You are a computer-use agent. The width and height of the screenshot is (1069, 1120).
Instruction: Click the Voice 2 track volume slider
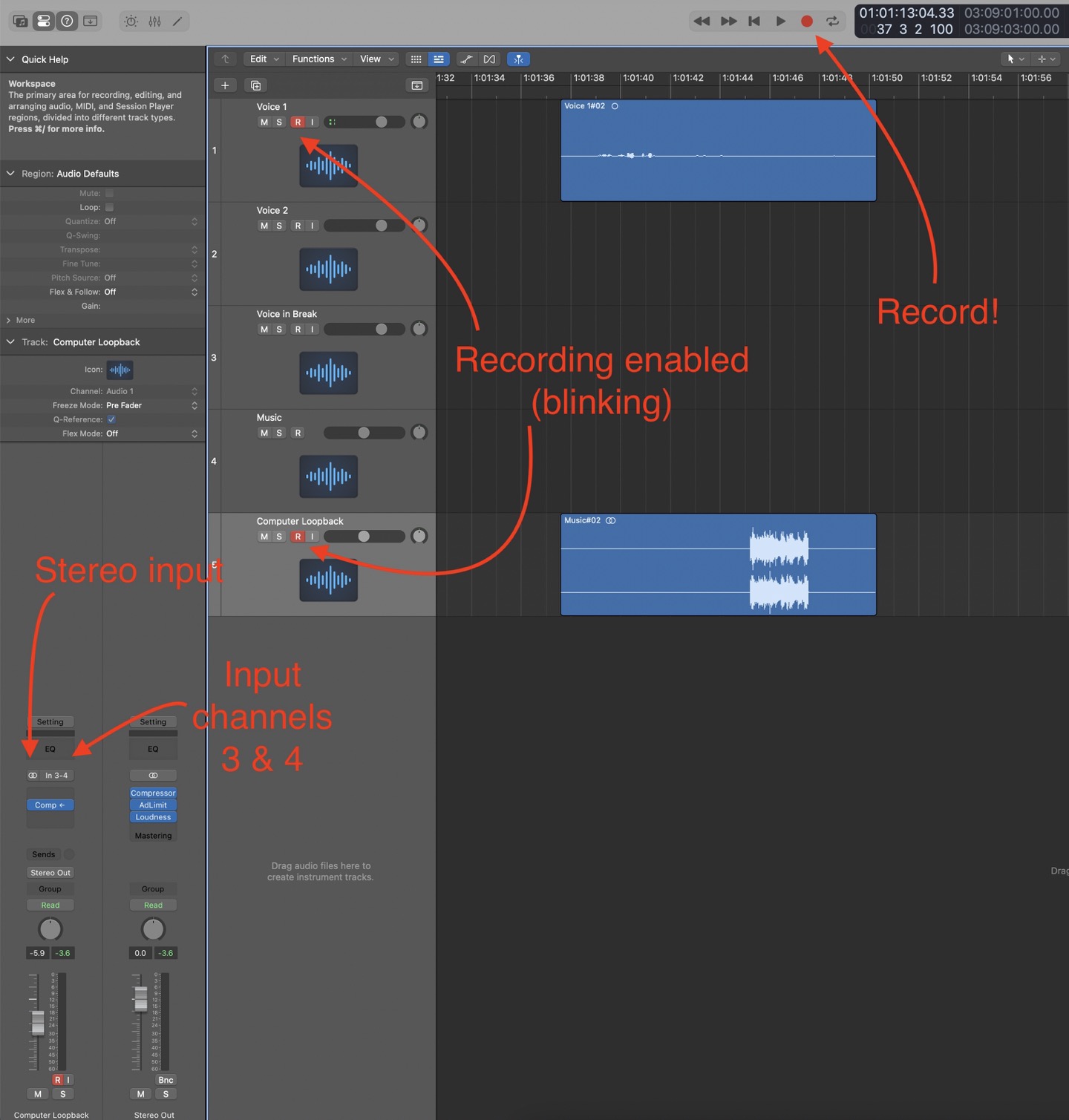(x=364, y=226)
